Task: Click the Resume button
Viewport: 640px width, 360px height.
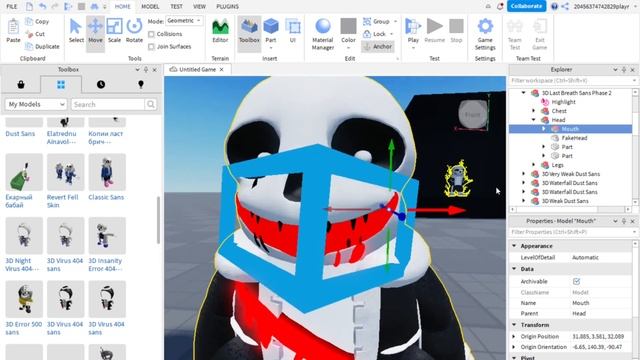Action: tap(434, 31)
